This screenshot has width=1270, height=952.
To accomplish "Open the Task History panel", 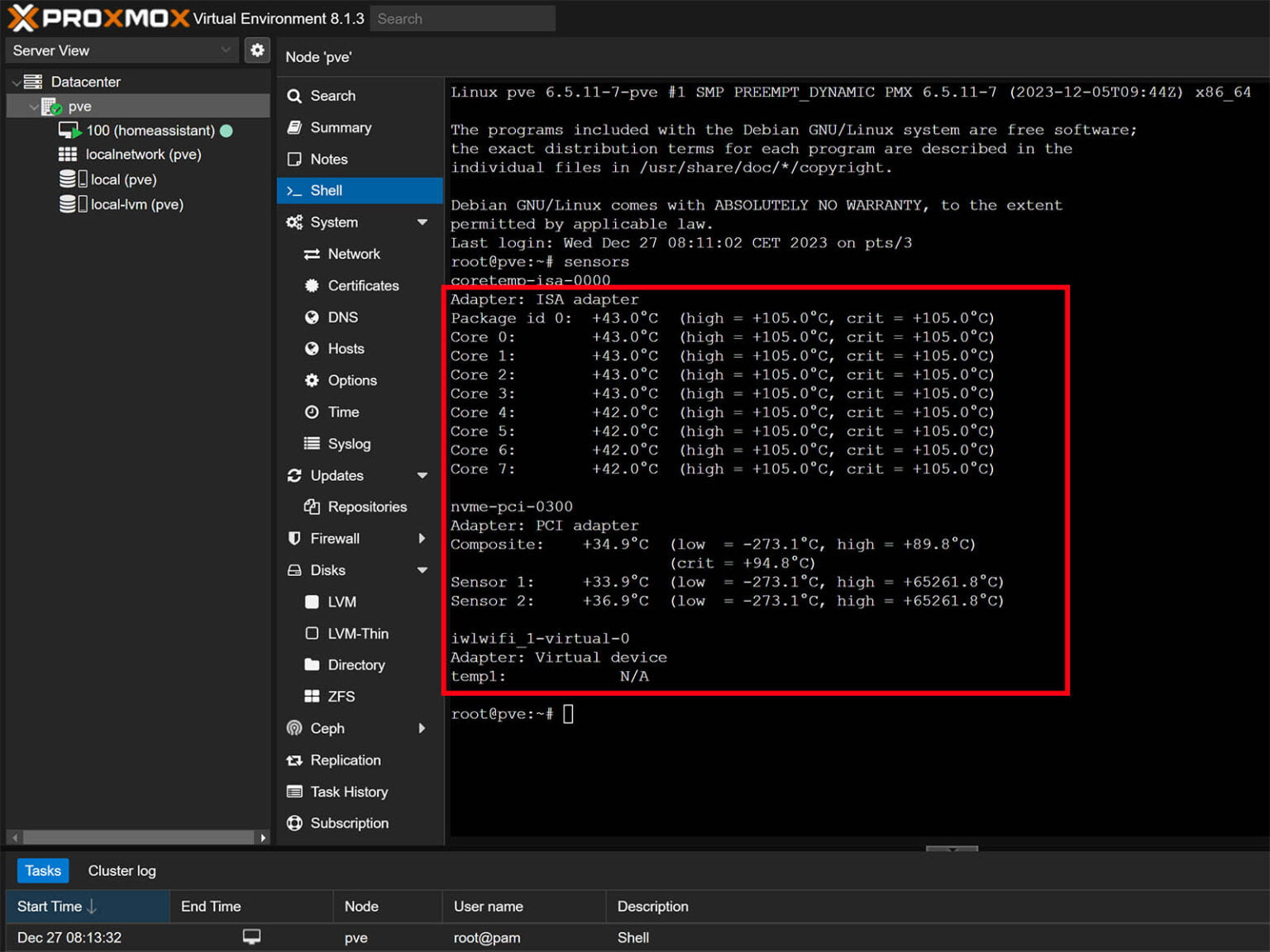I will 348,792.
